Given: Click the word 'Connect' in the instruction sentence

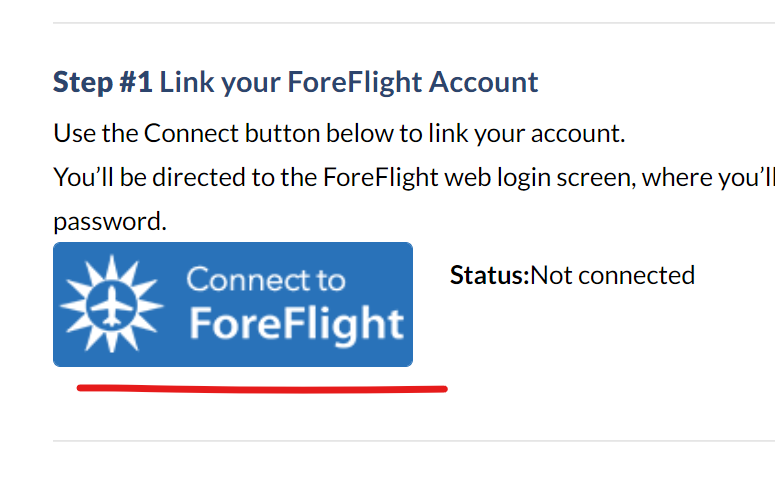Looking at the screenshot, I should (x=191, y=133).
